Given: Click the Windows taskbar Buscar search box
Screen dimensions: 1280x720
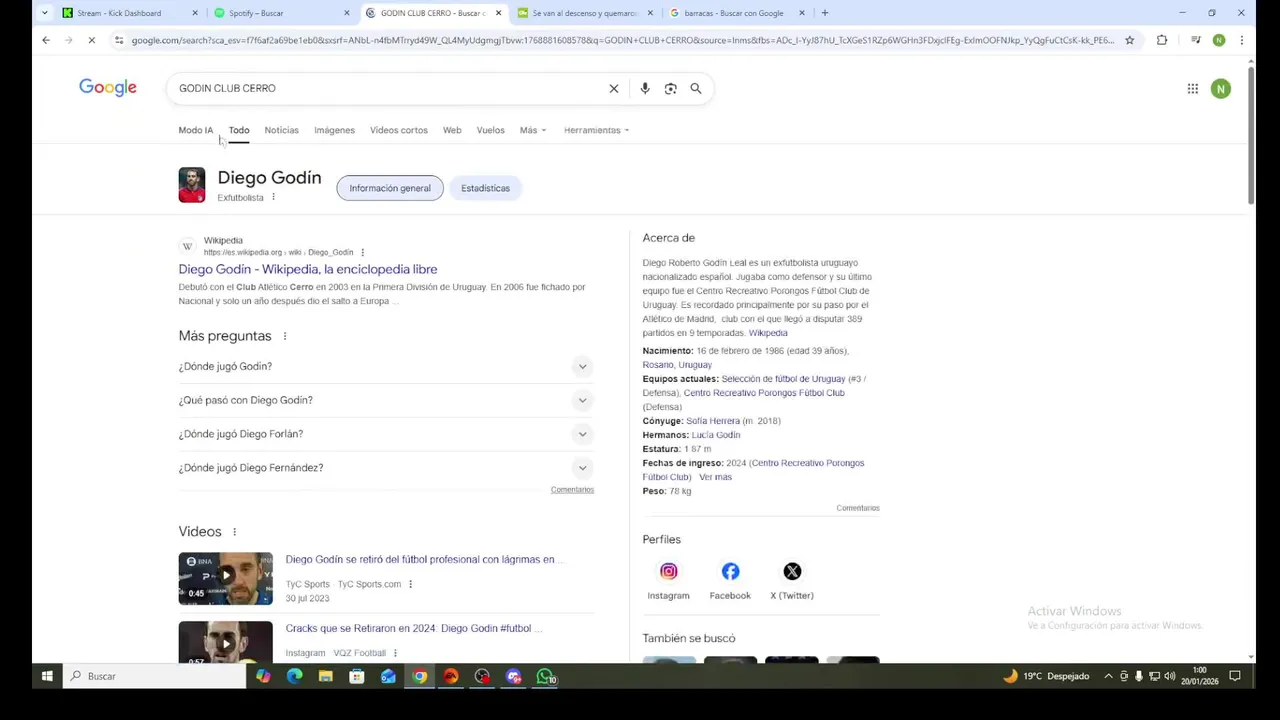Looking at the screenshot, I should point(155,676).
